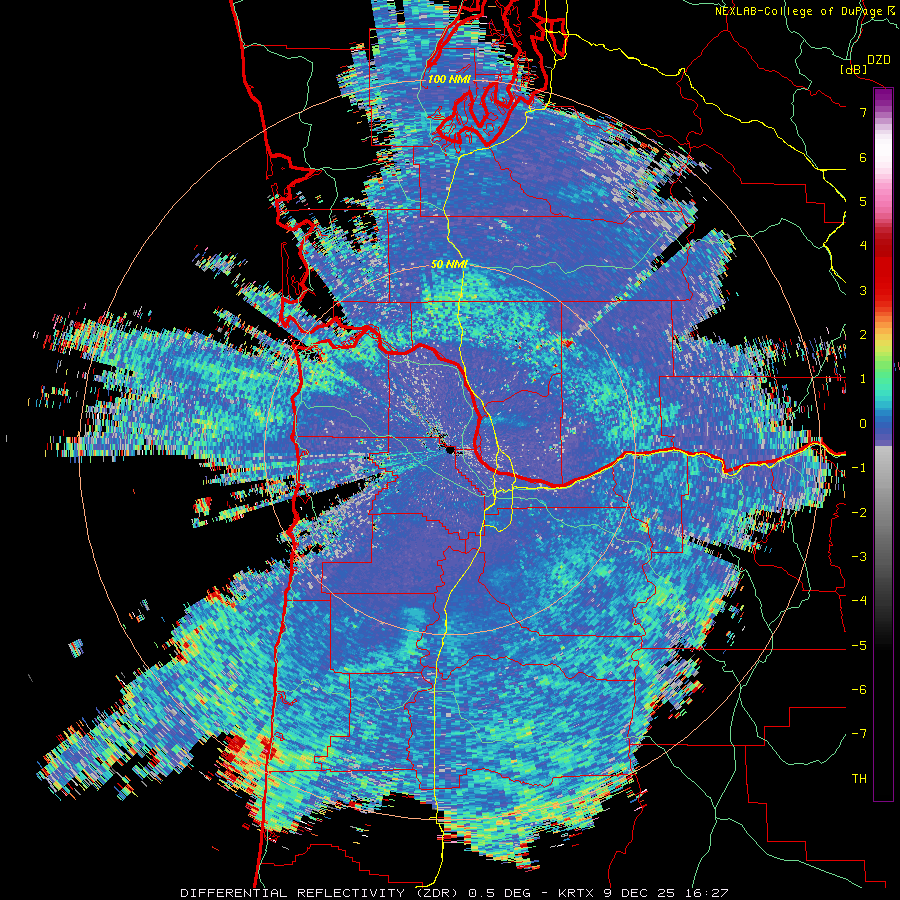Click the -2 tick label on color scale
This screenshot has width=900, height=900.
[x=859, y=512]
